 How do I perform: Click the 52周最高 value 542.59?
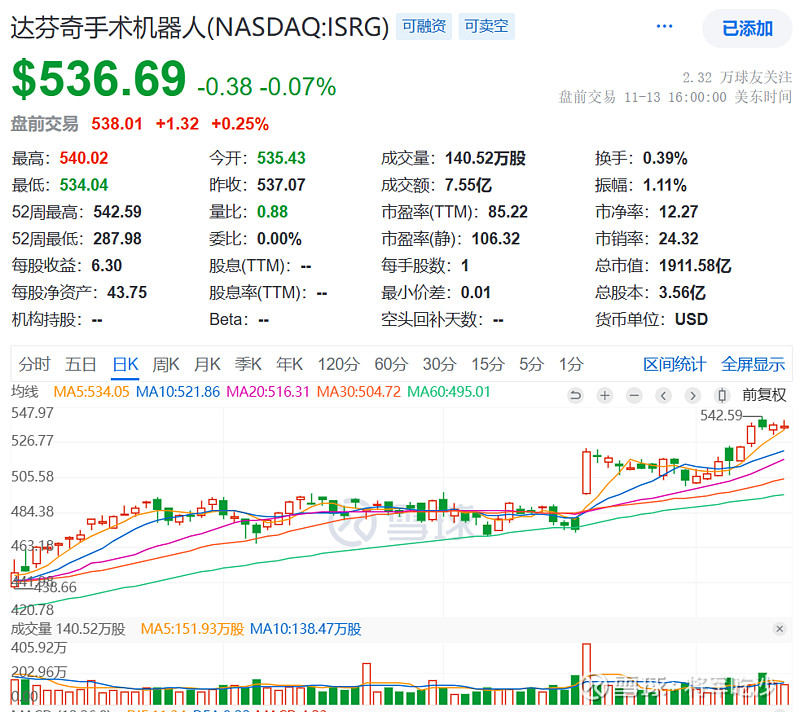[117, 212]
